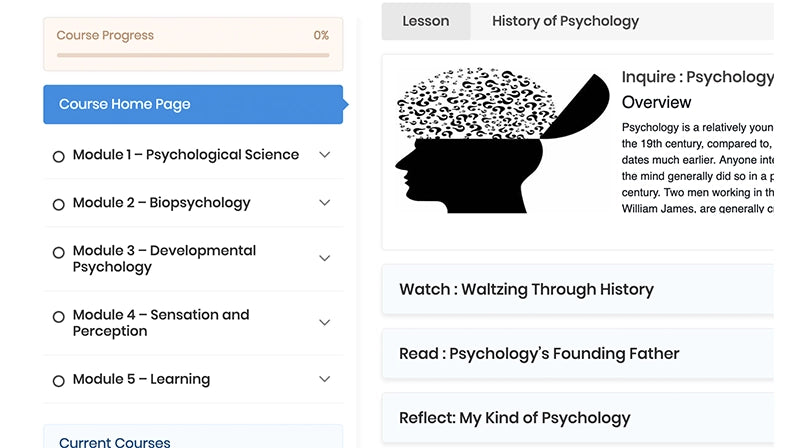Click the Module 5 completion circle

[x=58, y=380]
